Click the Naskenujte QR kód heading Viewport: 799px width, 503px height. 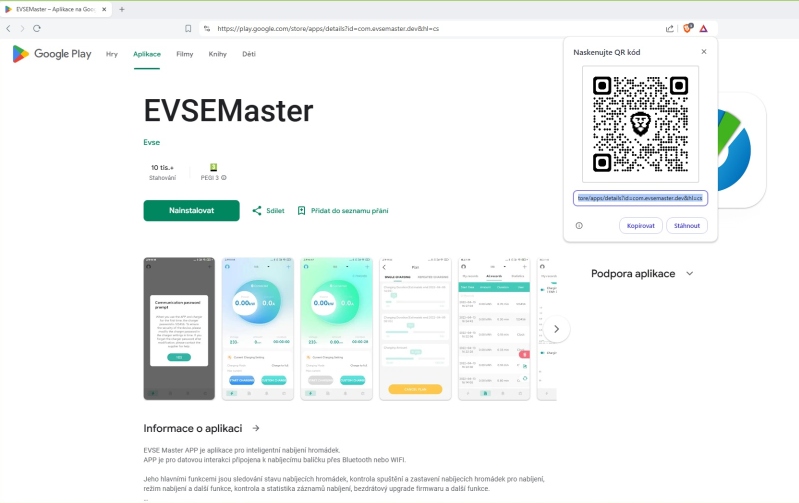coord(606,52)
